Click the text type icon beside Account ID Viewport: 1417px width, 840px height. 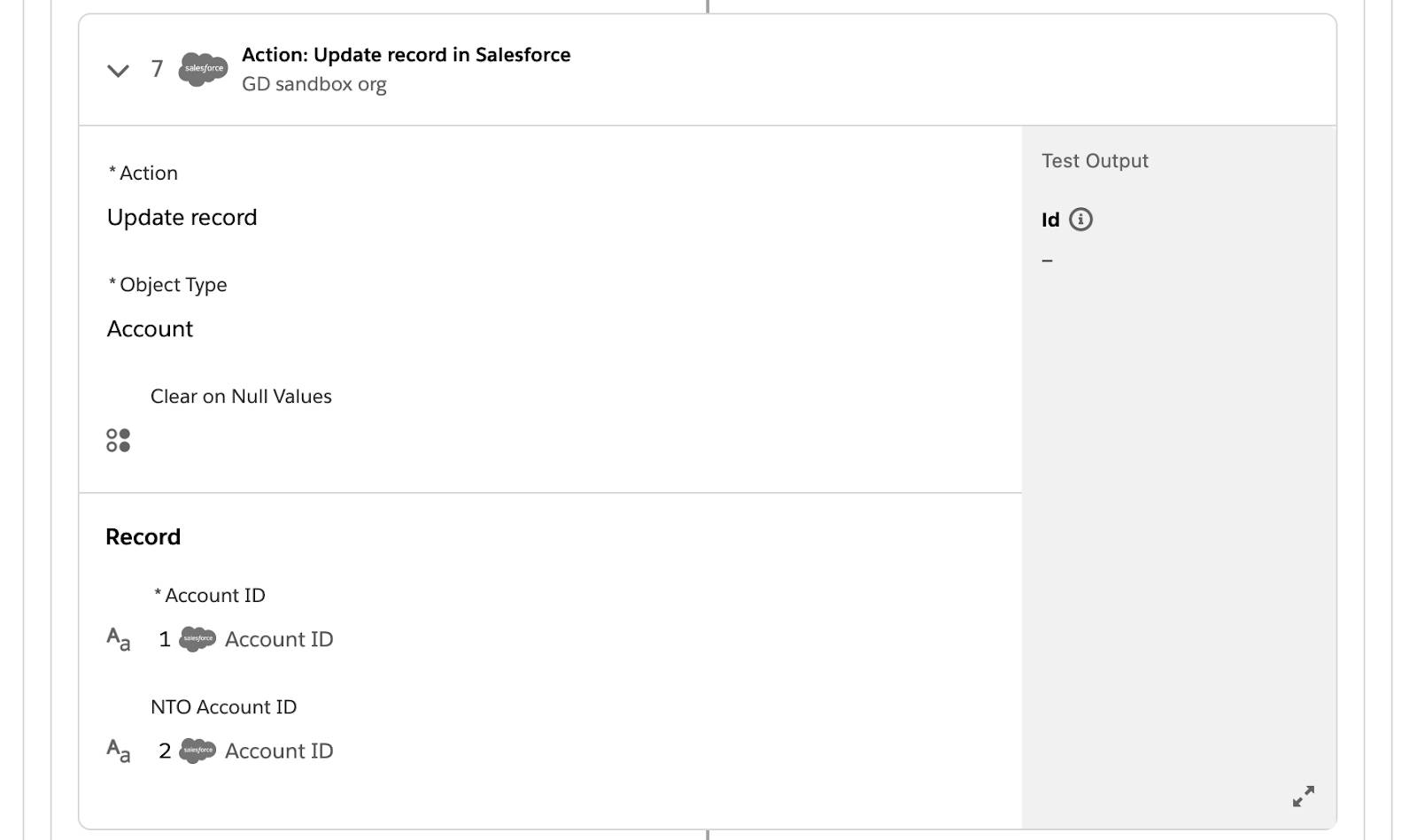point(118,639)
